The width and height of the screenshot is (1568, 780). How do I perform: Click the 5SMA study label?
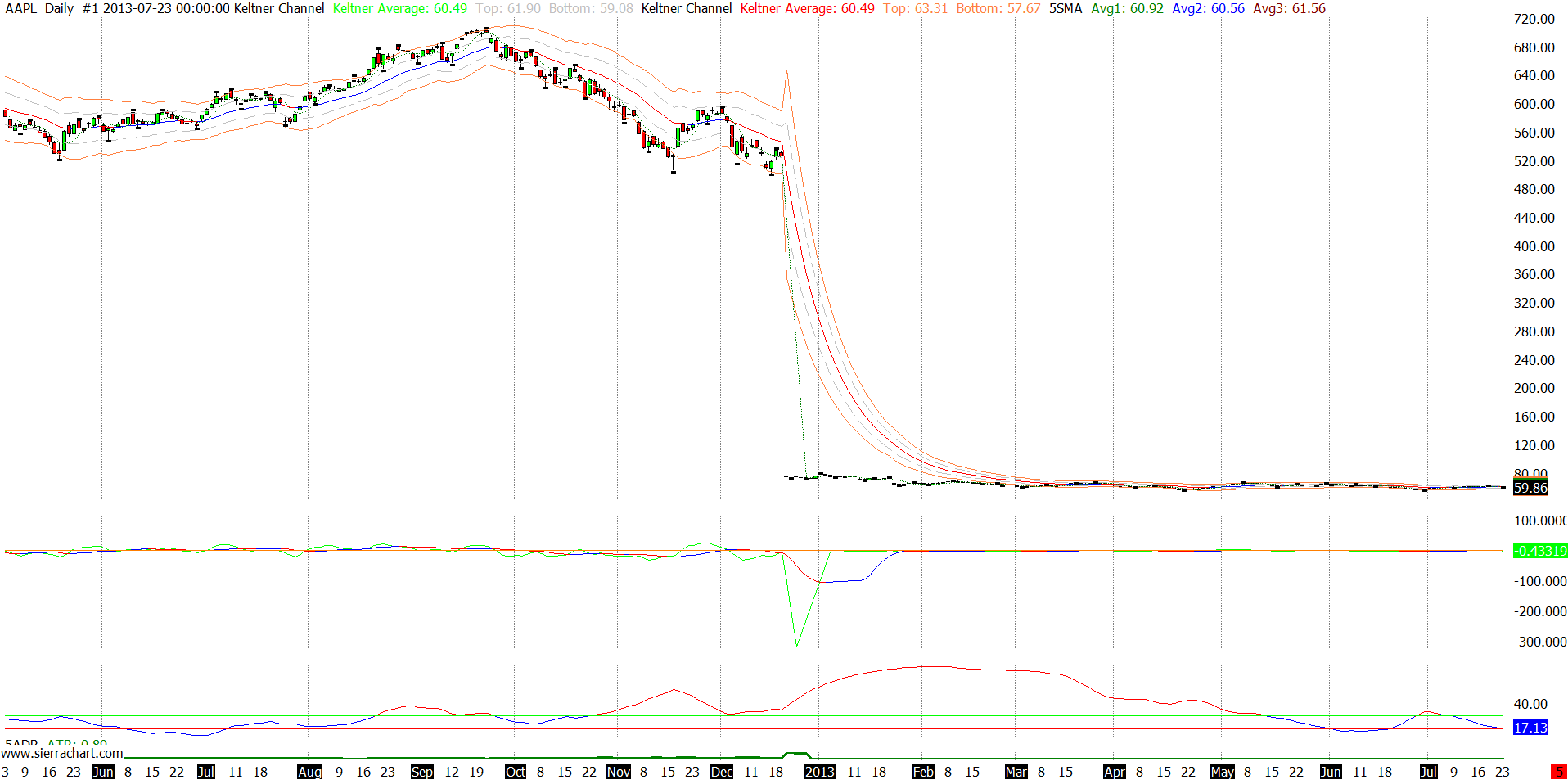click(1066, 8)
